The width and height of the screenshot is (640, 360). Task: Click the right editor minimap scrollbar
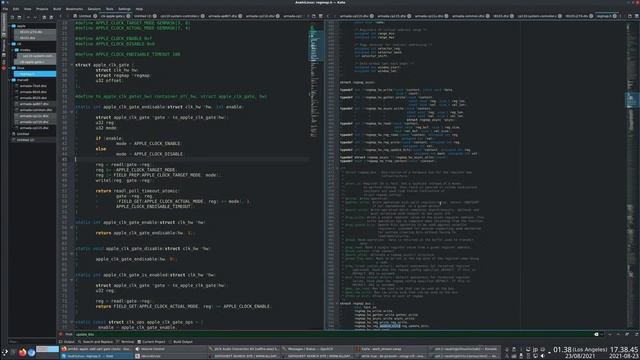(631, 176)
